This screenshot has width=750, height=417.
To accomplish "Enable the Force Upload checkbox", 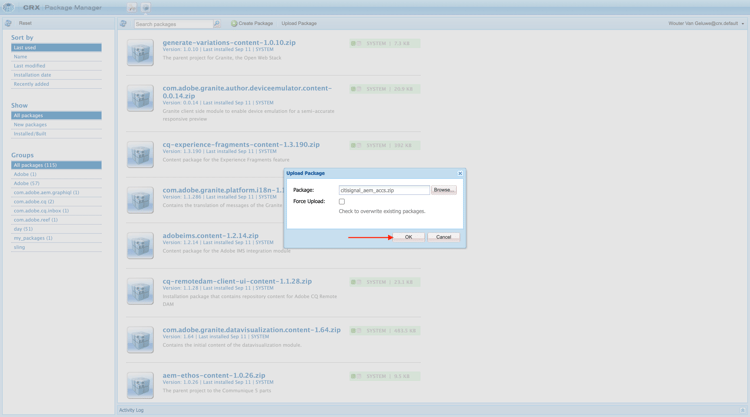I will tap(342, 201).
